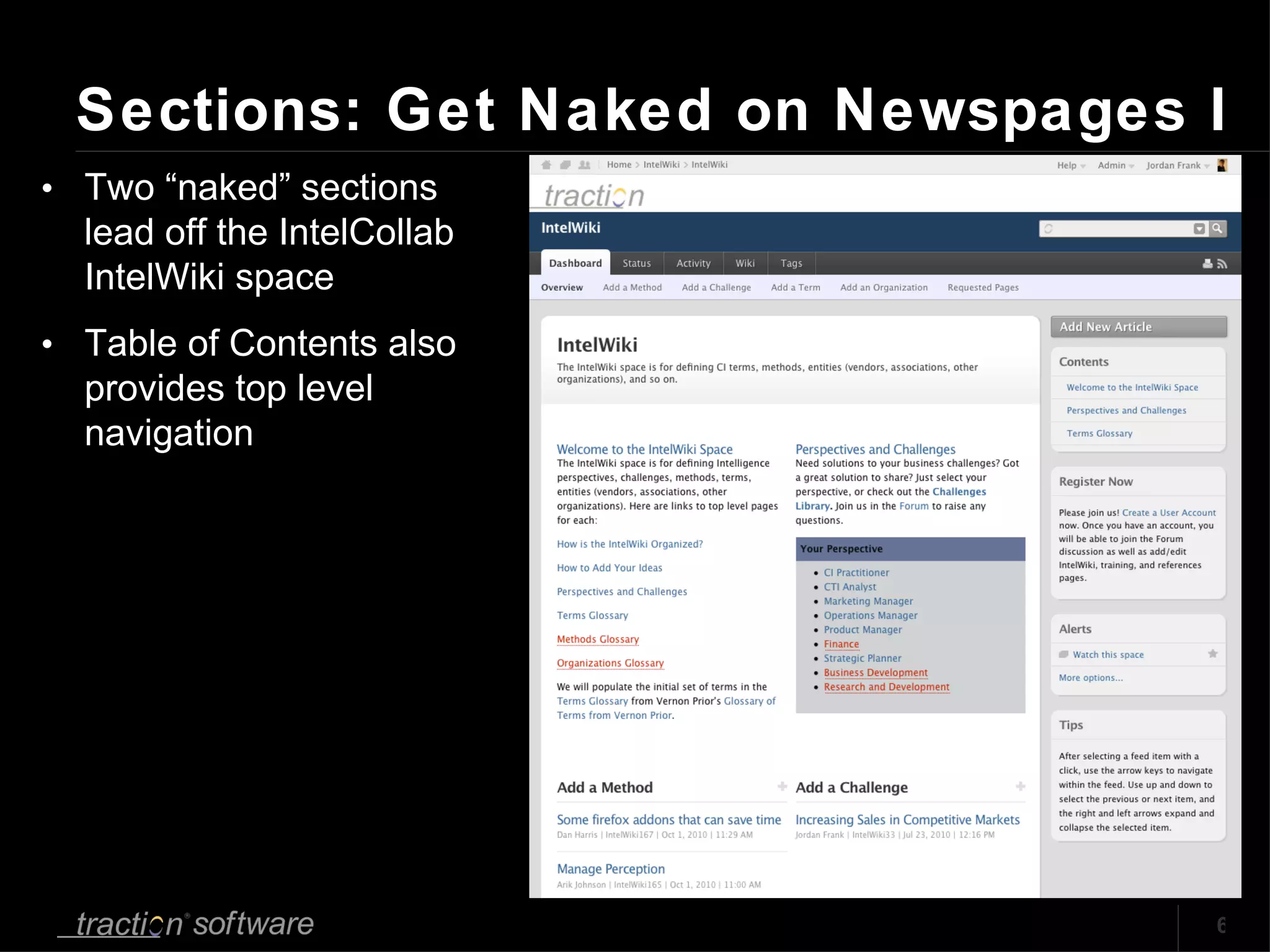Click the IntelWiki space title in blue banner
The height and width of the screenshot is (952, 1270).
tap(571, 227)
